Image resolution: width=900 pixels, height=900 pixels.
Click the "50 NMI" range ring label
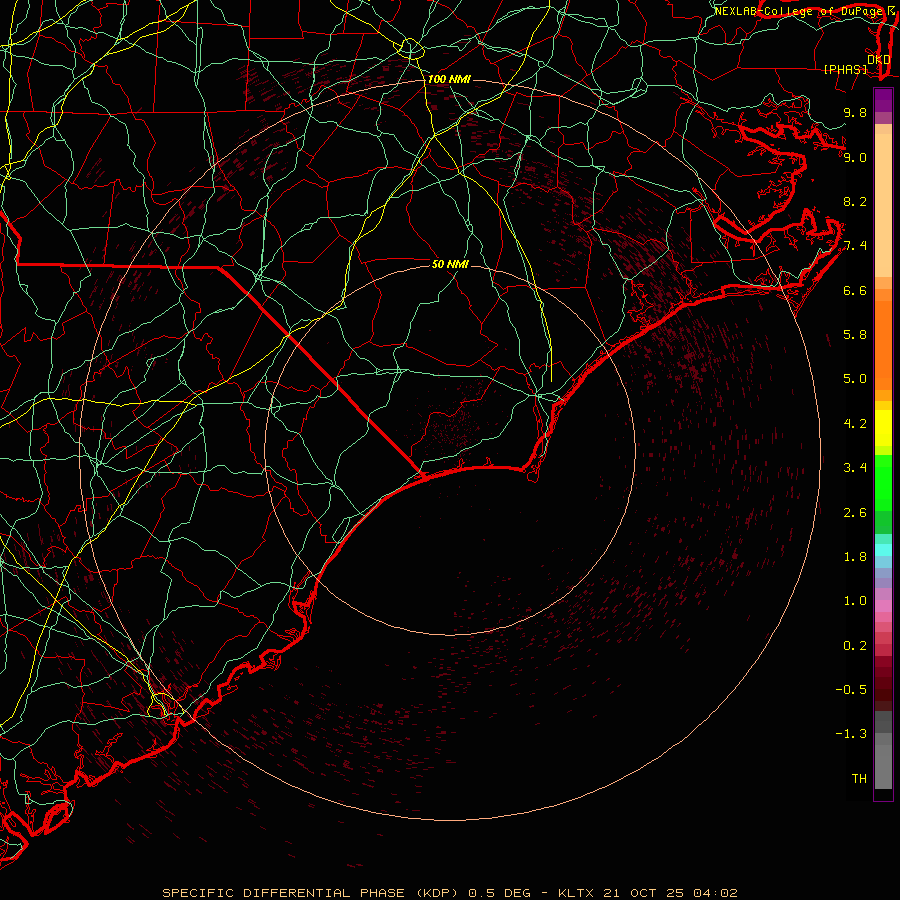[450, 264]
